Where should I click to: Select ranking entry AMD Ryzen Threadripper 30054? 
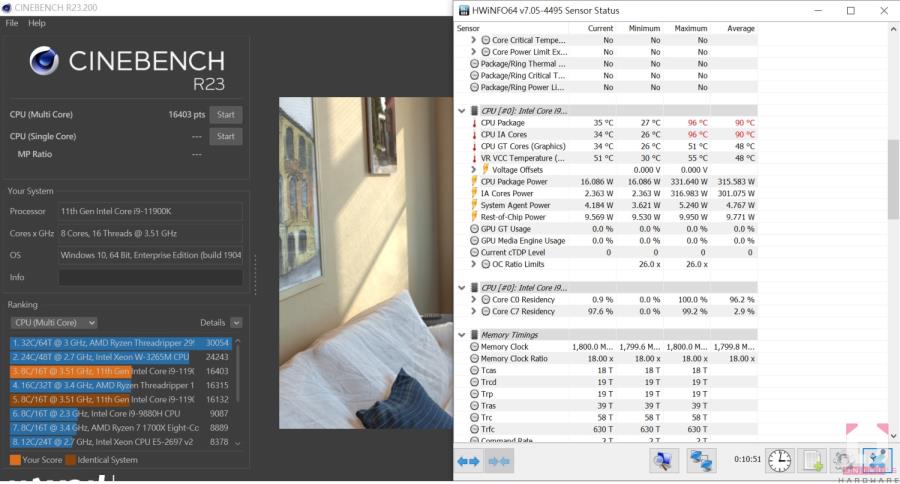coord(121,343)
